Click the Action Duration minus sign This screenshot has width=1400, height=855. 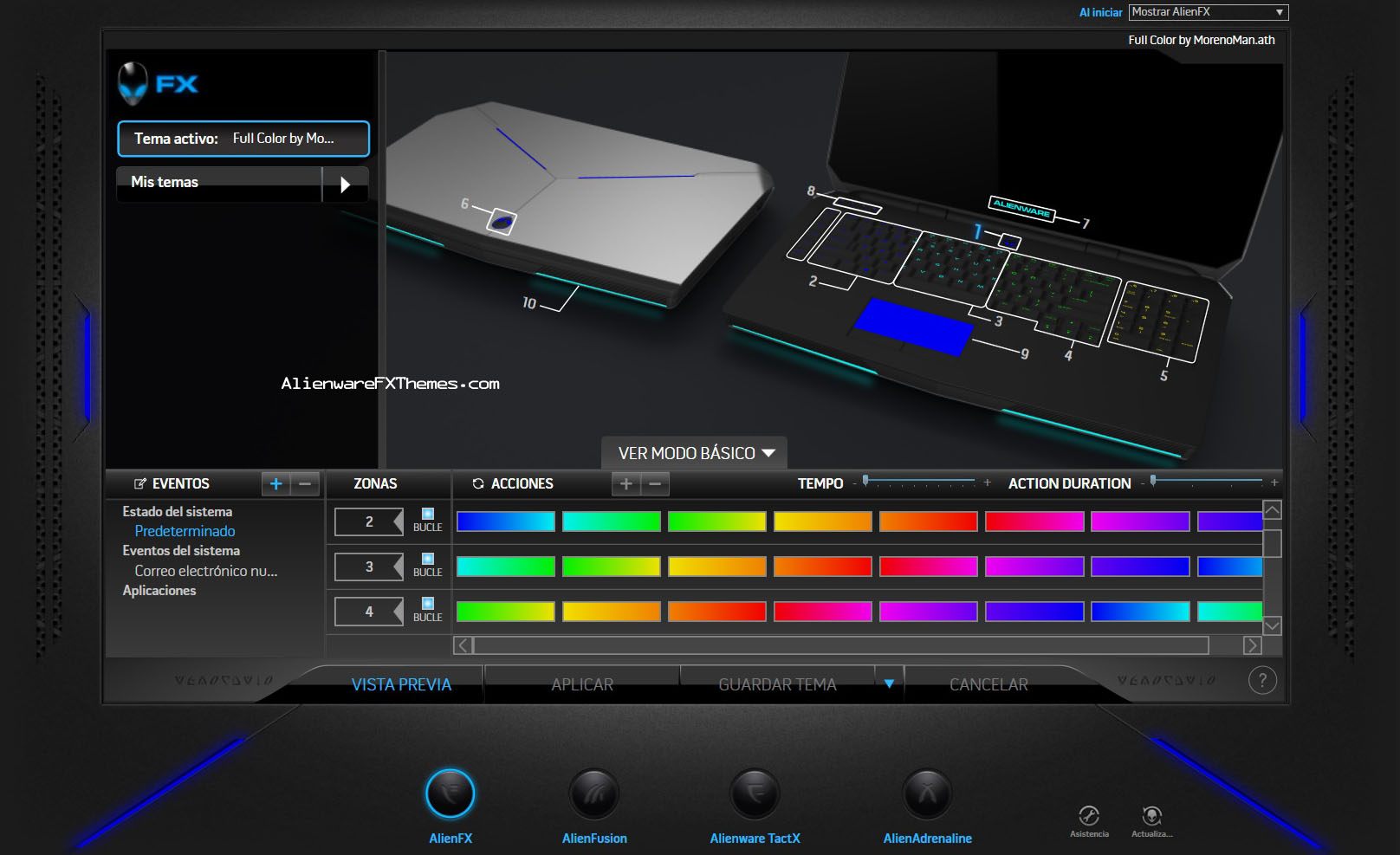point(1143,483)
